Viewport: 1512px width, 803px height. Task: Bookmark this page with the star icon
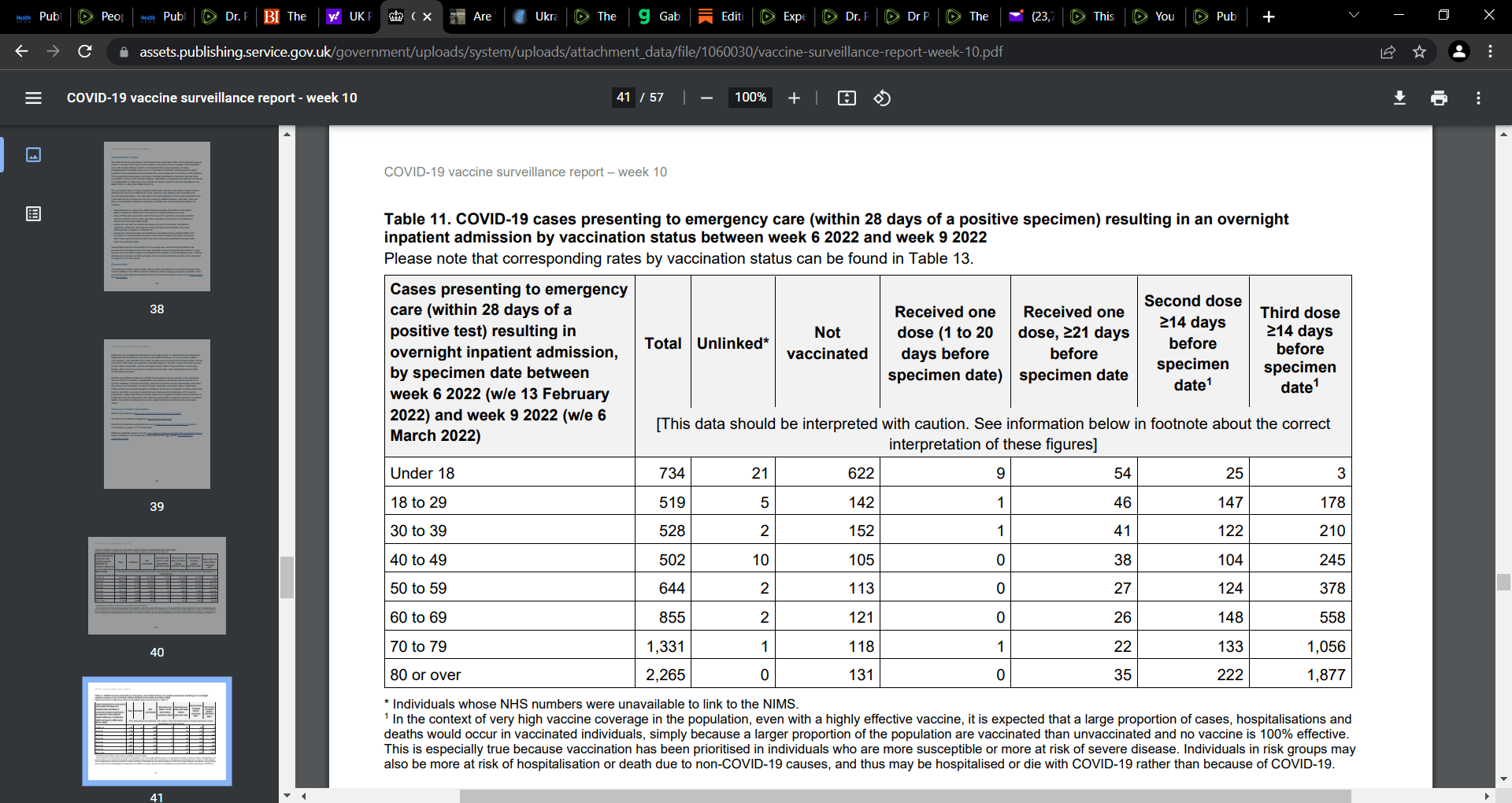tap(1419, 52)
